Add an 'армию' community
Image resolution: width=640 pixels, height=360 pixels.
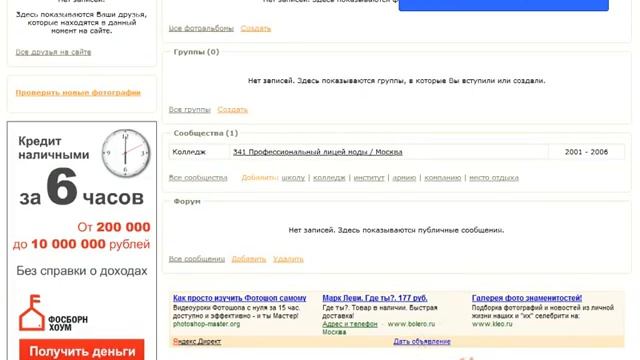(404, 178)
